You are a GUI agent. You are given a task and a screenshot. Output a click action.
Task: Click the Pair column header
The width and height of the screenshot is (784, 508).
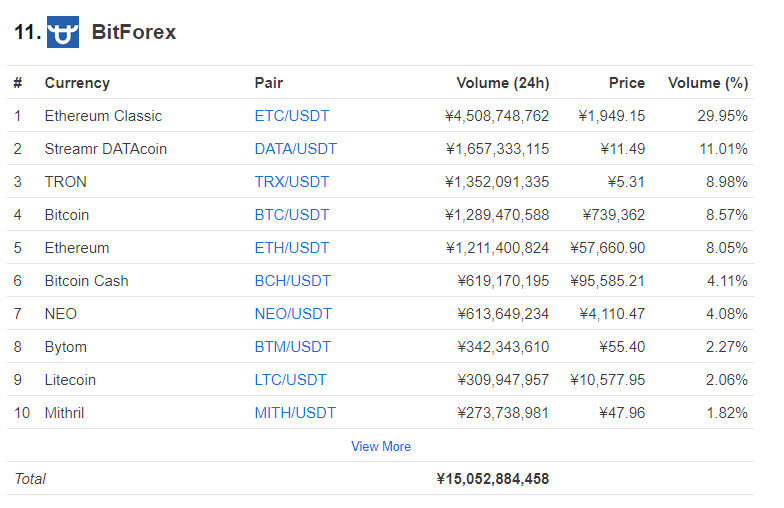point(268,83)
